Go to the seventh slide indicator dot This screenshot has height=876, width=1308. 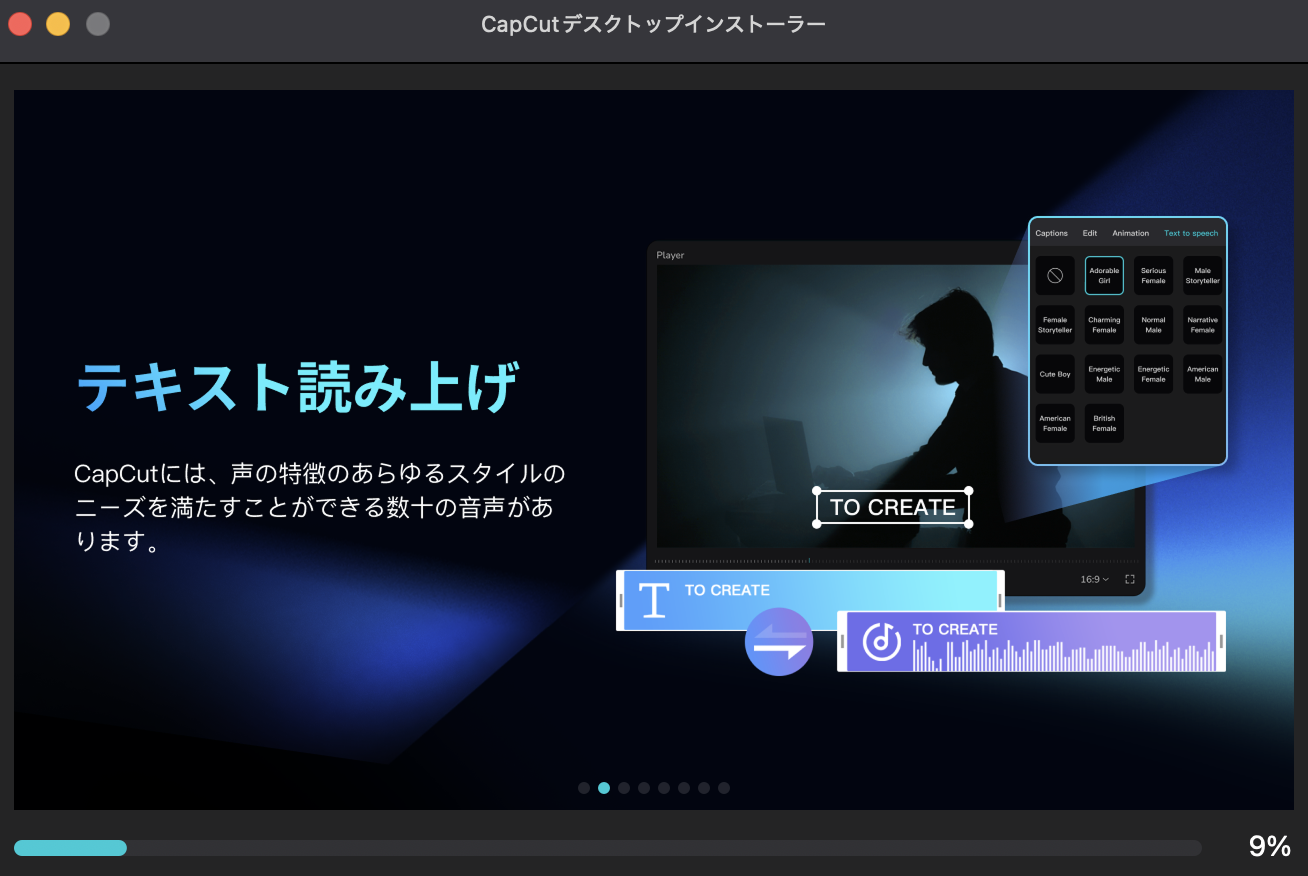pyautogui.click(x=704, y=788)
